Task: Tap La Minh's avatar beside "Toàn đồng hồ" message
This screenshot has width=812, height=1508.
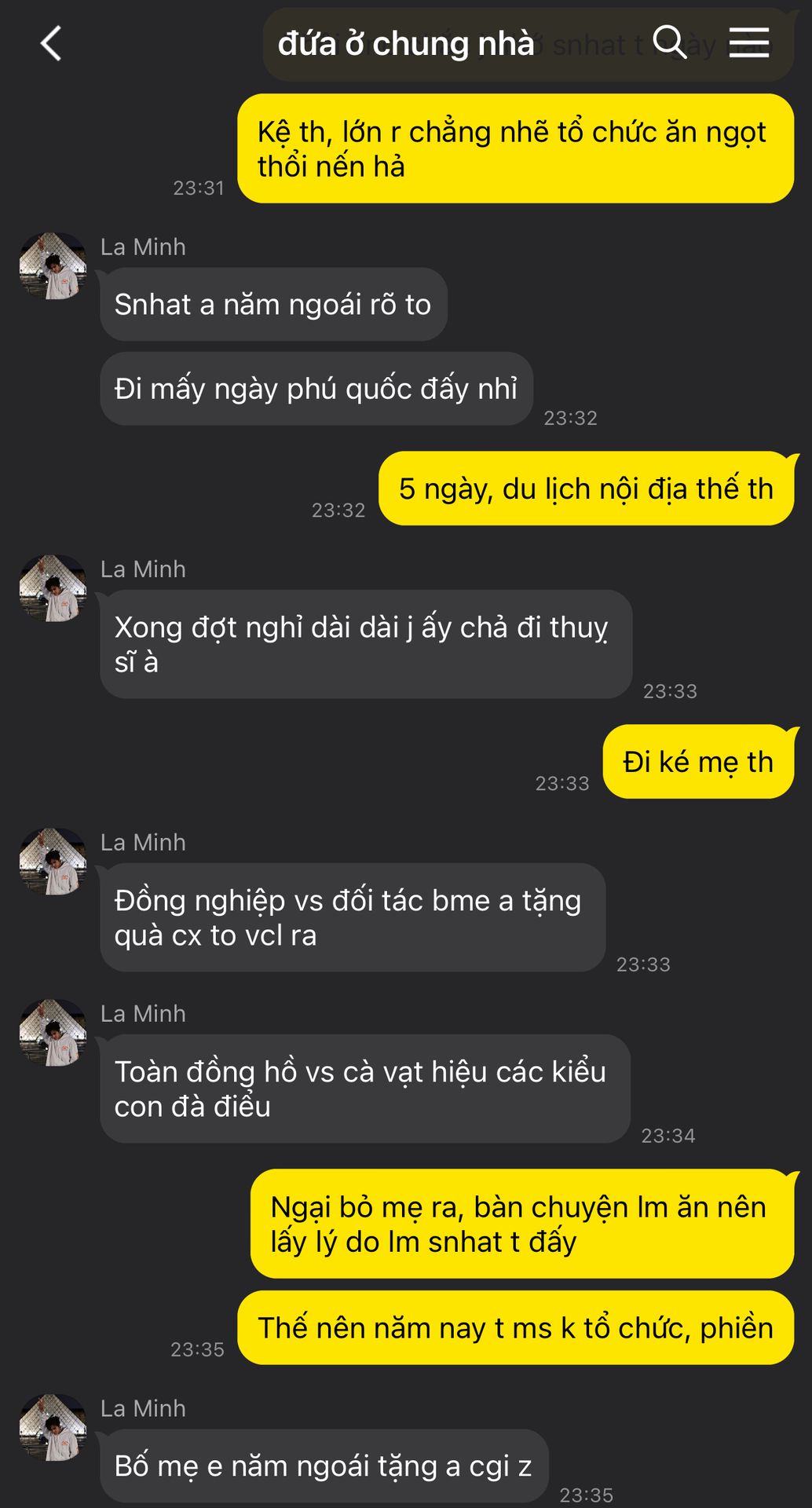Action: click(53, 1033)
